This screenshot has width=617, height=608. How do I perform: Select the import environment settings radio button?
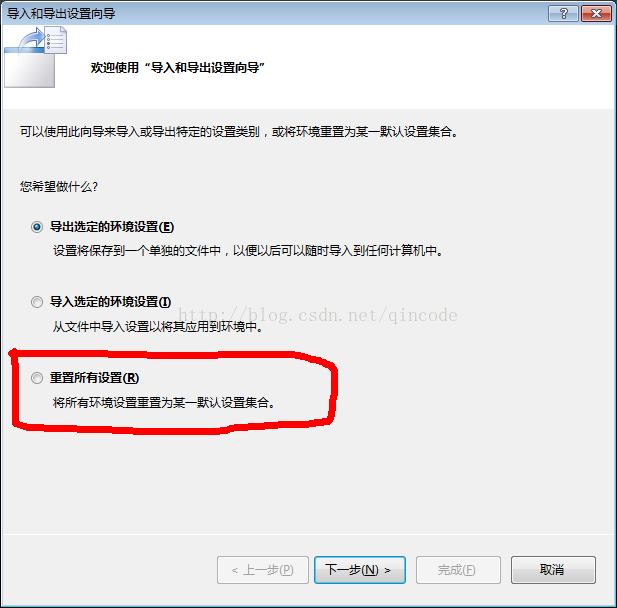[37, 302]
